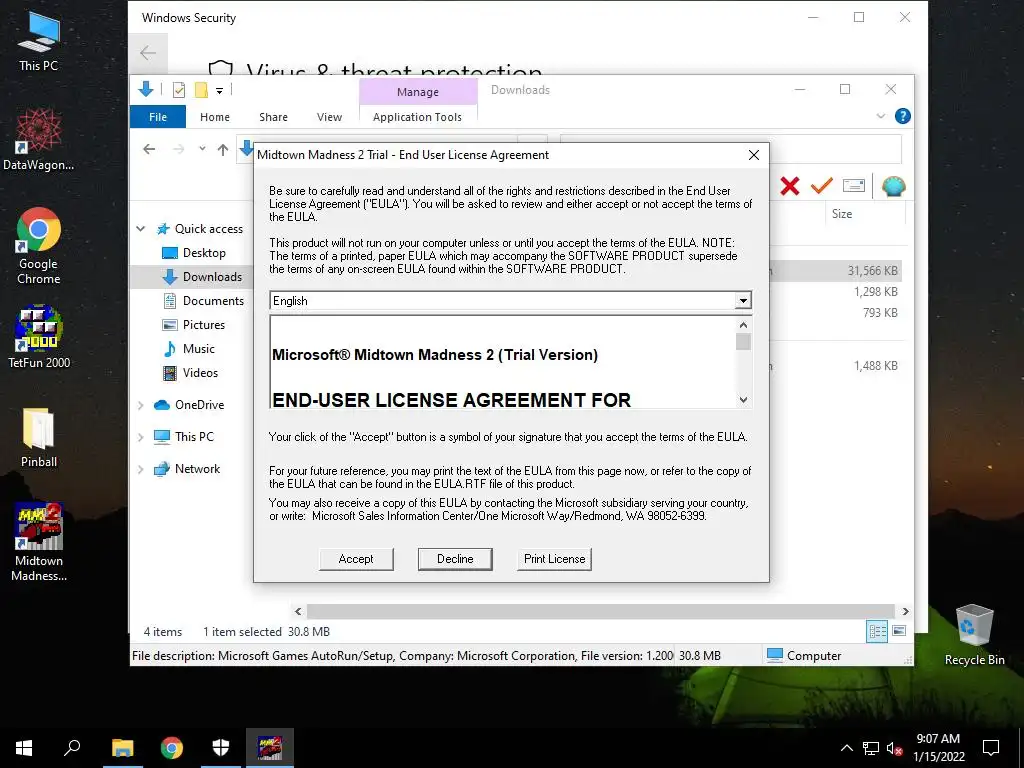This screenshot has width=1024, height=768.
Task: Click the Size column header
Action: tap(842, 214)
